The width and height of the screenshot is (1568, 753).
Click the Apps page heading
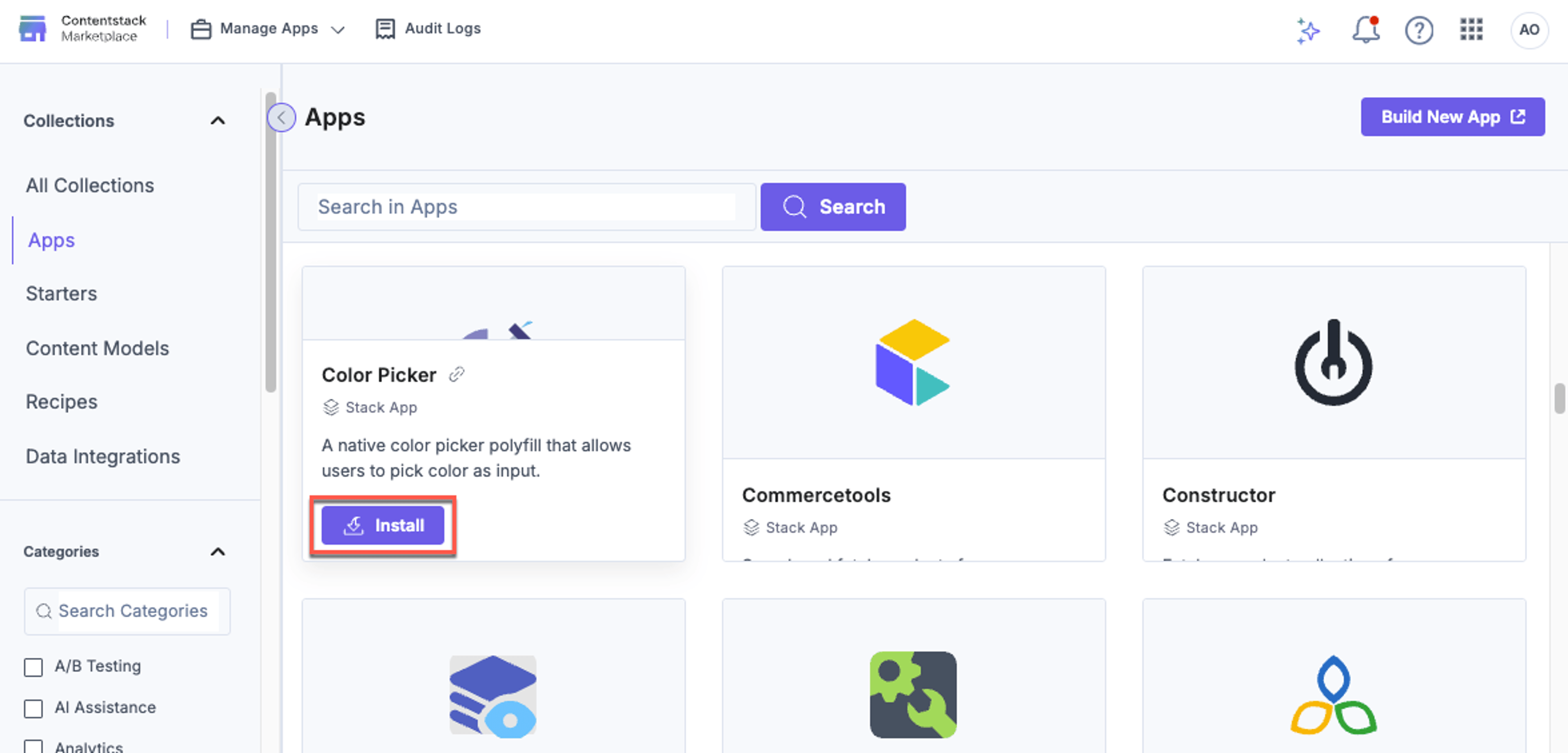[x=335, y=117]
